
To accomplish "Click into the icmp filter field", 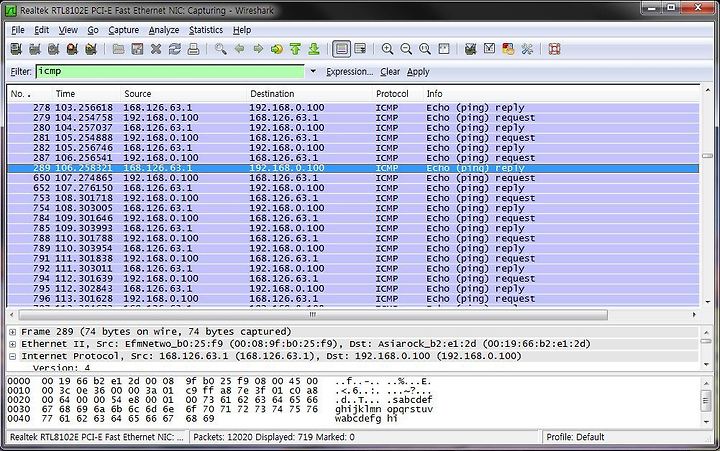I will click(x=170, y=72).
